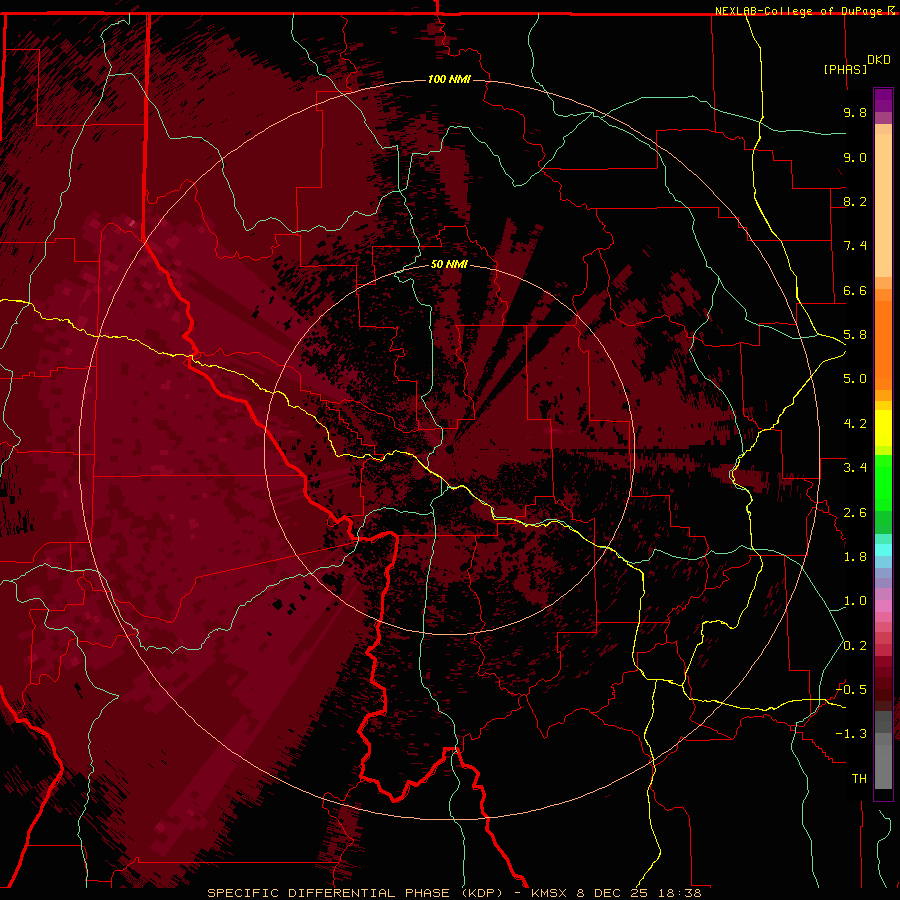Select the 8.2 scale value
The height and width of the screenshot is (900, 900).
point(855,201)
